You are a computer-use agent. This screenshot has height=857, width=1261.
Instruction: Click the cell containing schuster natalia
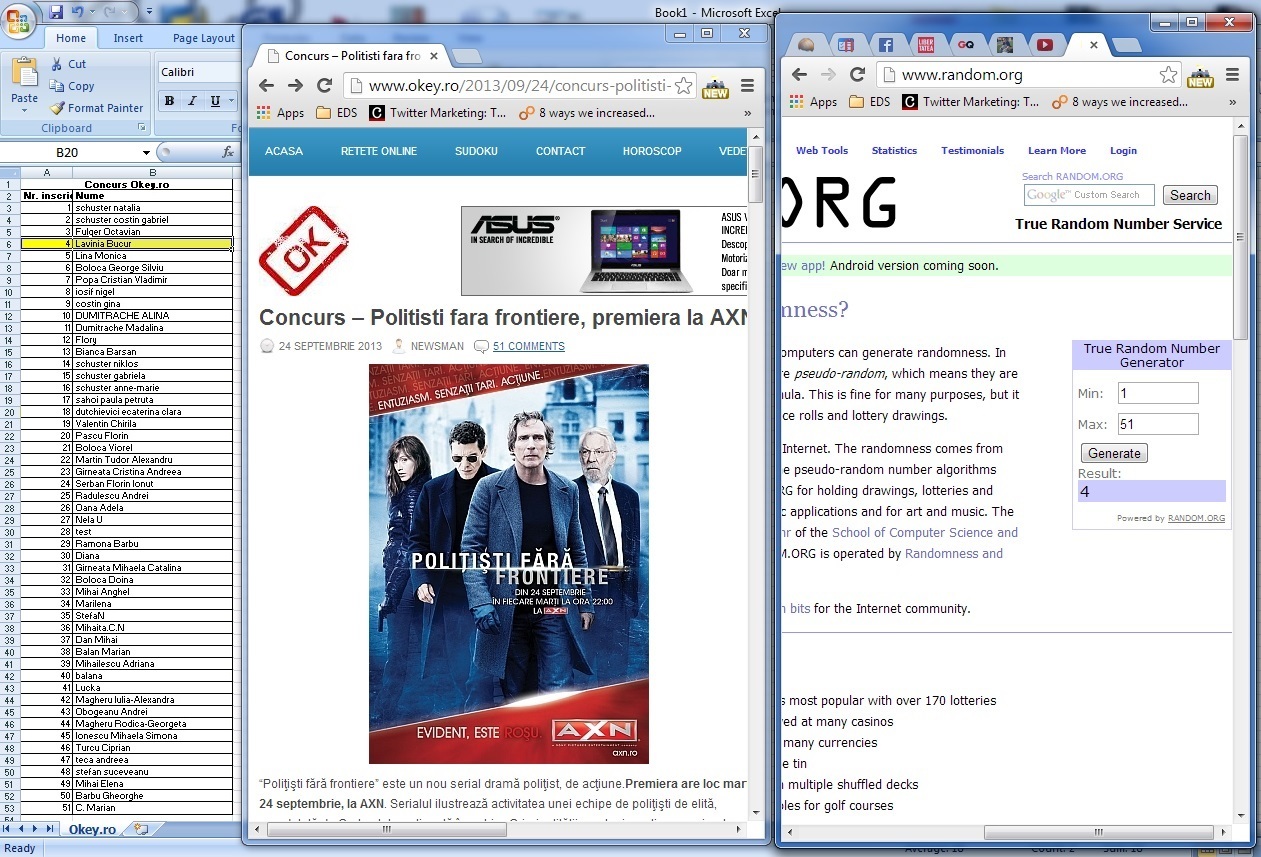(x=152, y=207)
